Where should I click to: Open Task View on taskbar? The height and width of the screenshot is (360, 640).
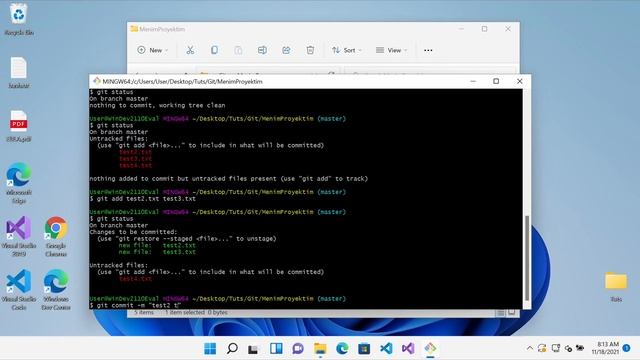pyautogui.click(x=253, y=349)
